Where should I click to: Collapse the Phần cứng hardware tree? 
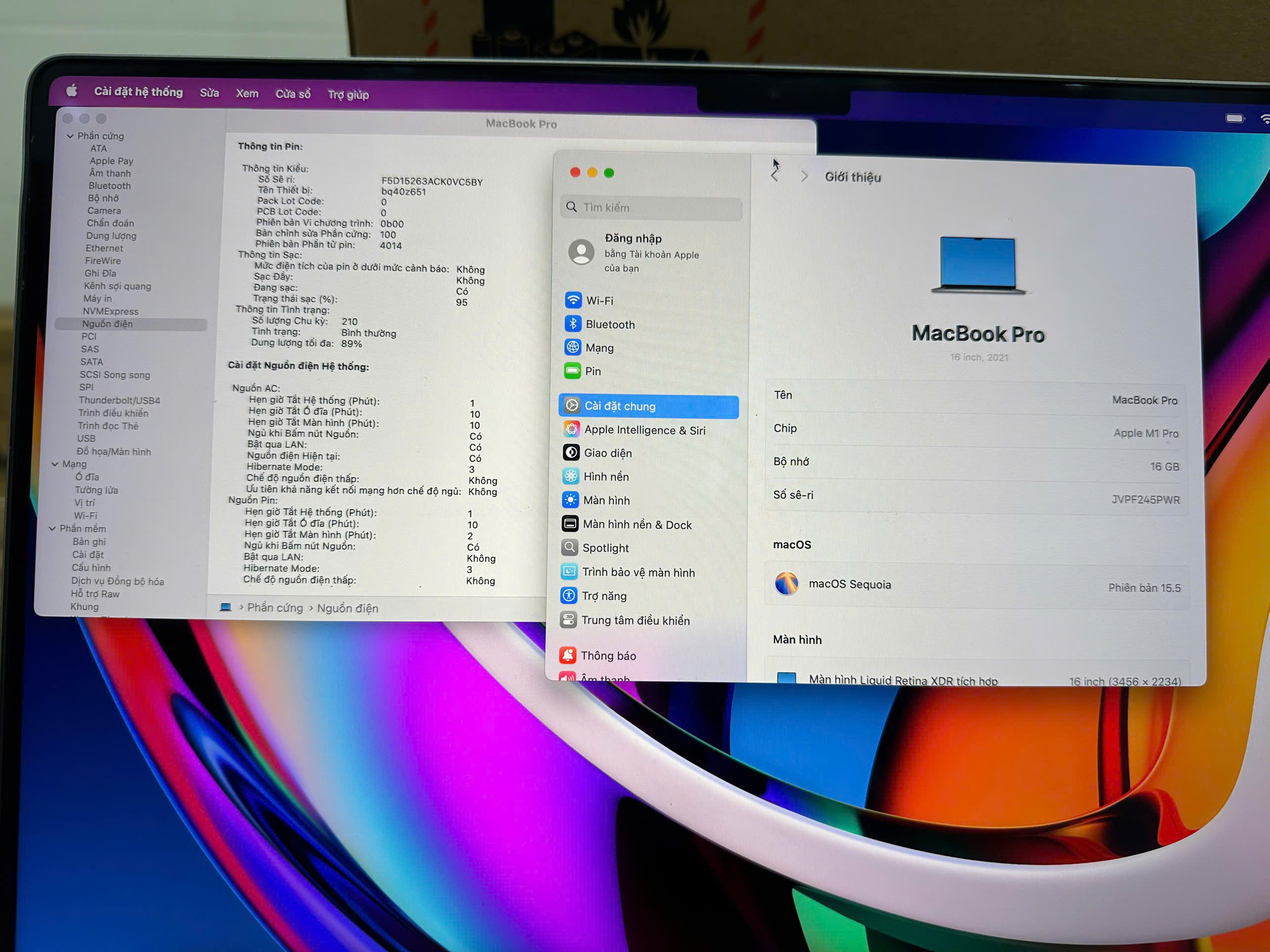coord(71,135)
